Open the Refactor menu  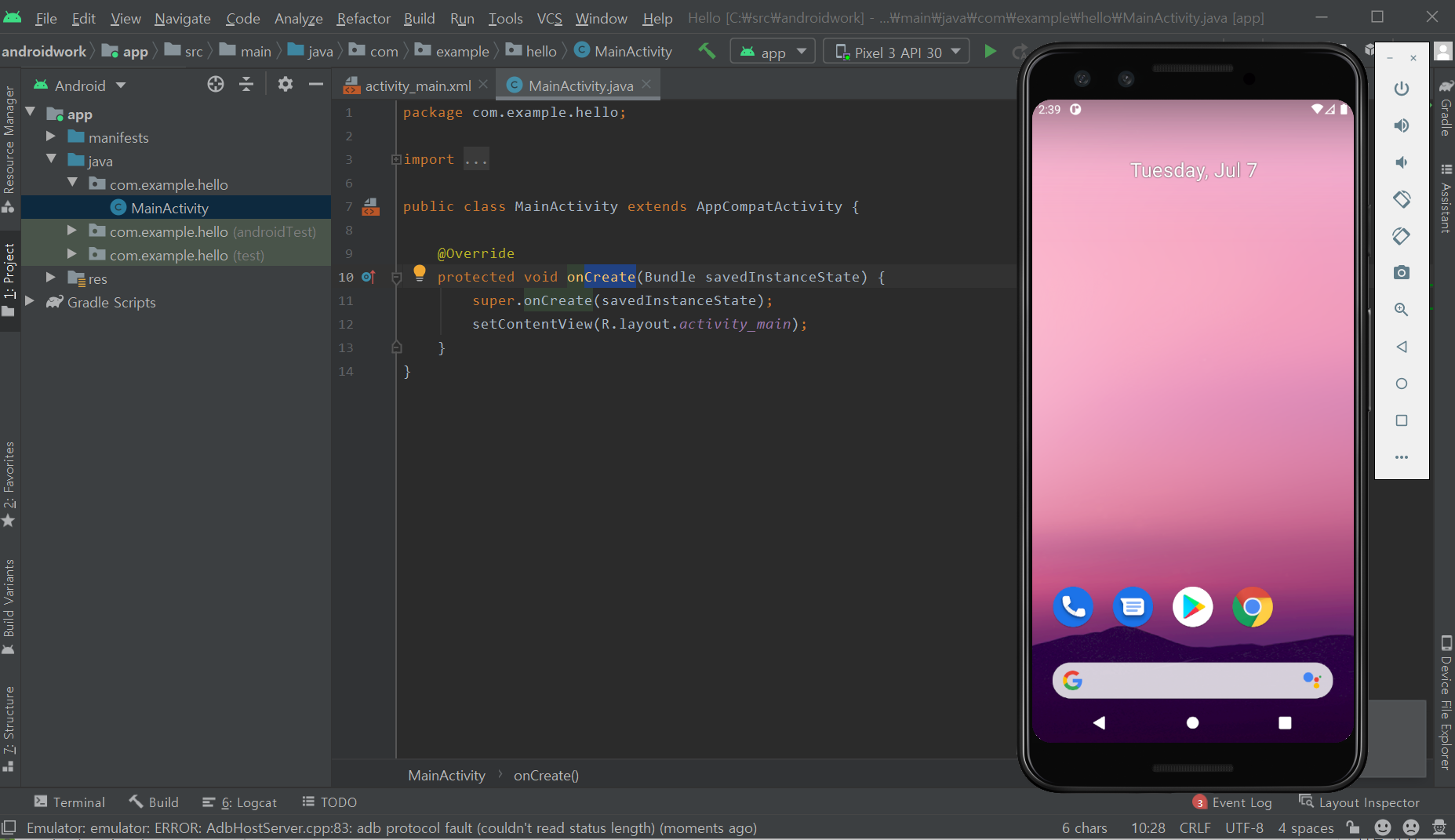pyautogui.click(x=363, y=18)
